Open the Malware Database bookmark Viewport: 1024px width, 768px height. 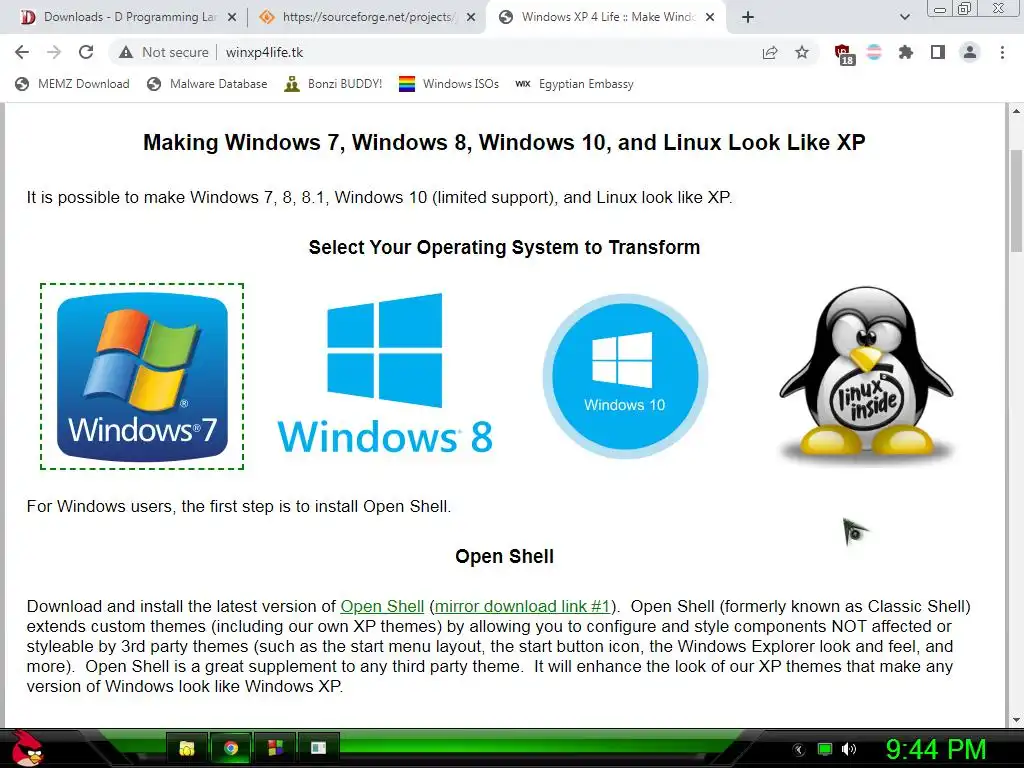pos(207,84)
